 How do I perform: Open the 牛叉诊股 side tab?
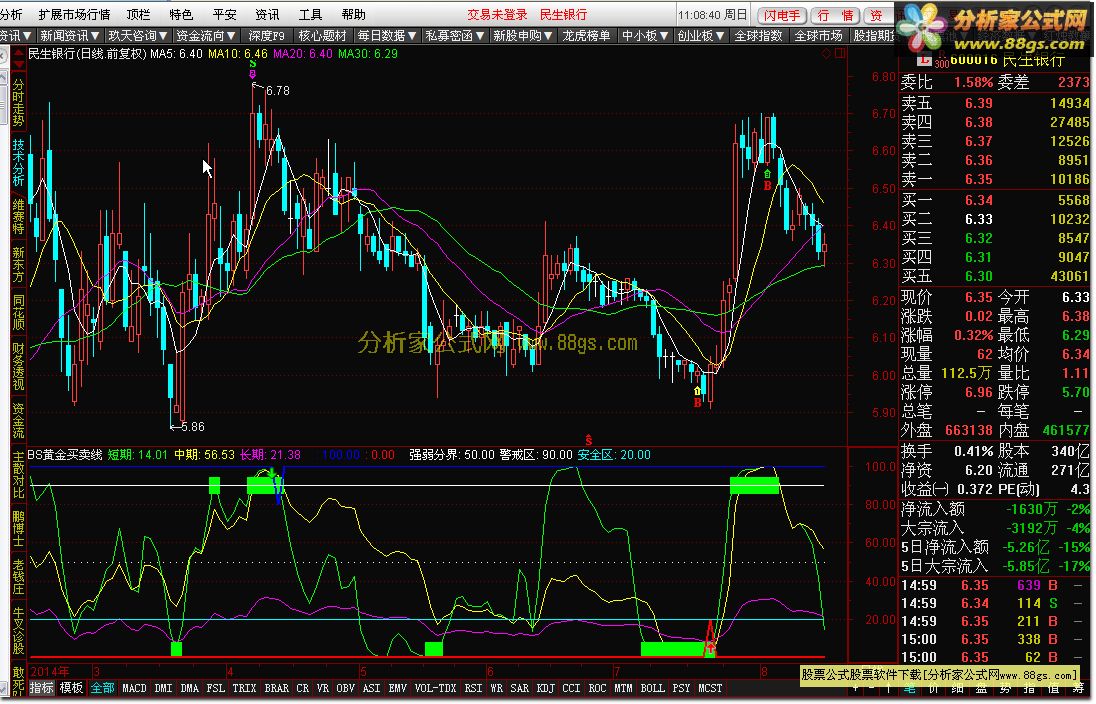[18, 631]
